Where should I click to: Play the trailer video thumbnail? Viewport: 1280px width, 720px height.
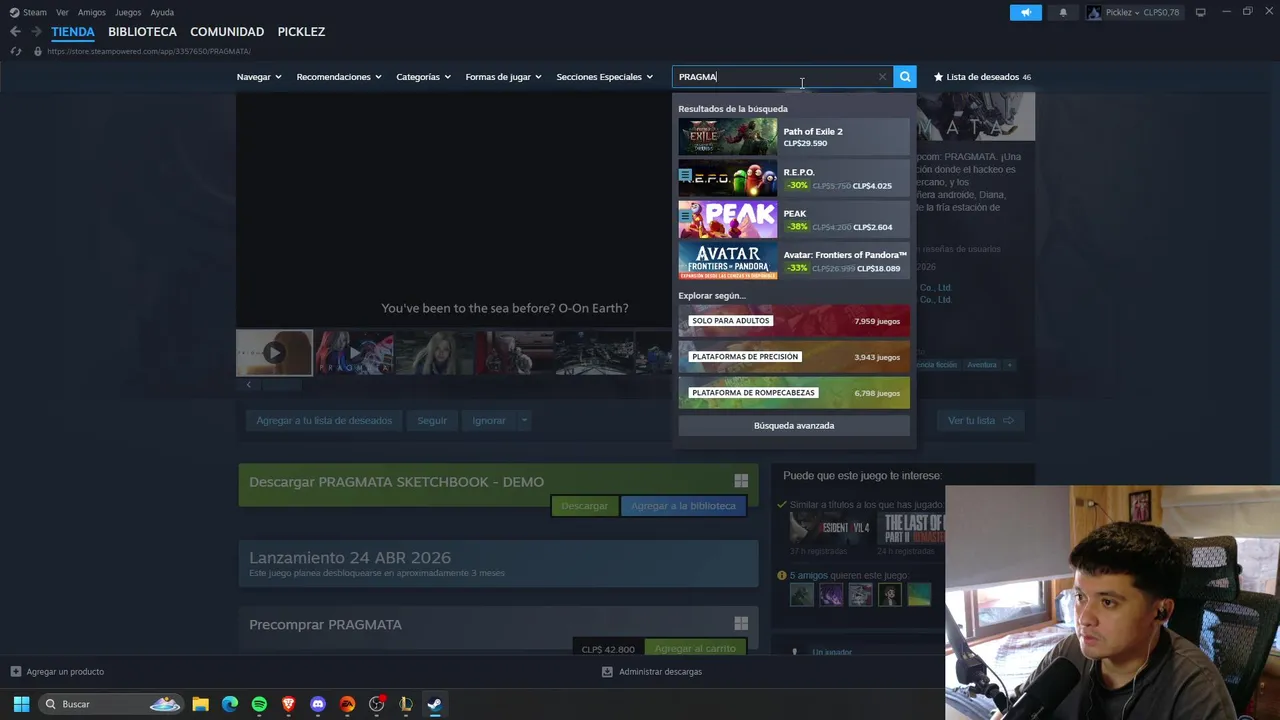pyautogui.click(x=274, y=352)
